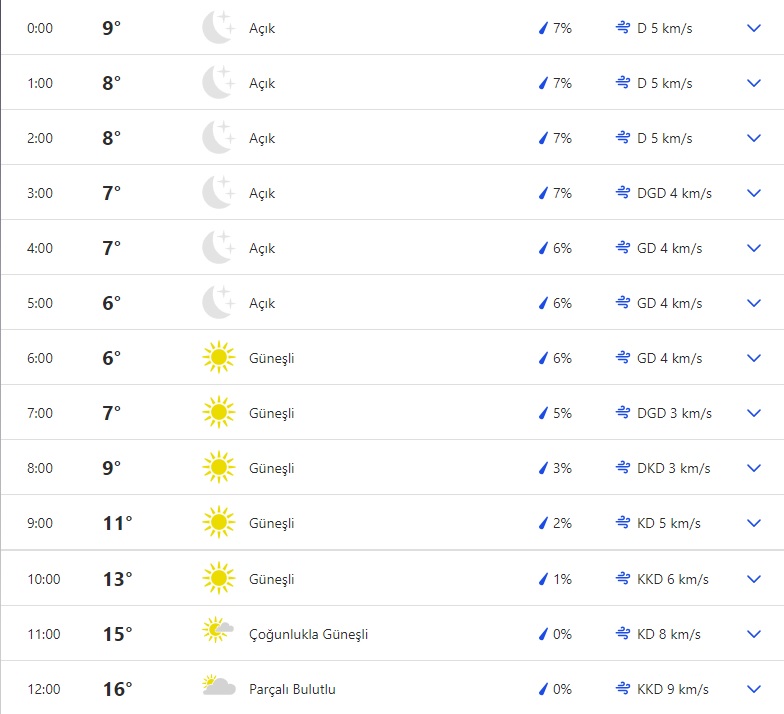The width and height of the screenshot is (784, 714).
Task: Click the moon icon in the 4:00 row
Action: coord(218,248)
